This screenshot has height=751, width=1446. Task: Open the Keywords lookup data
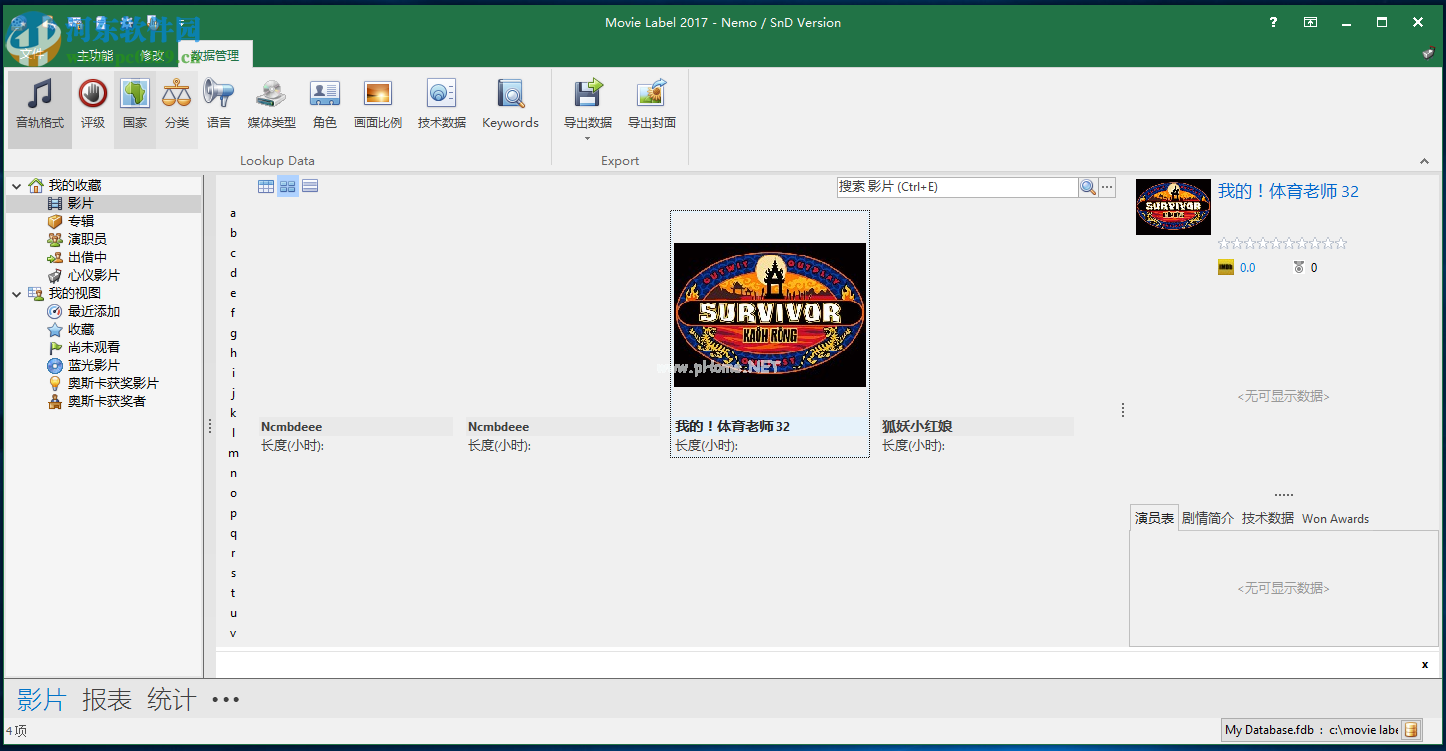[510, 108]
